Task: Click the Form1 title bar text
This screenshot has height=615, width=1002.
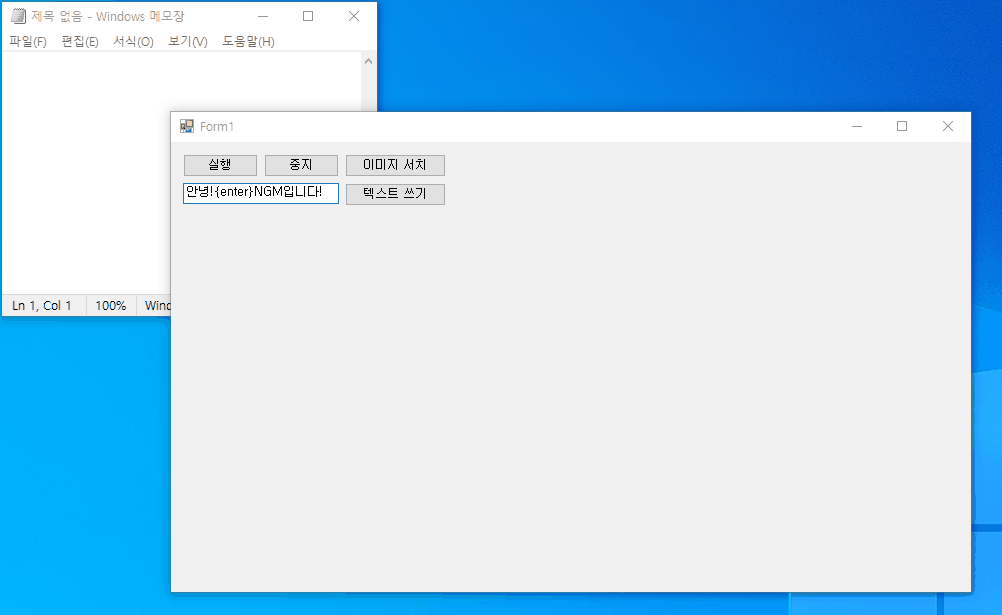Action: coord(217,127)
